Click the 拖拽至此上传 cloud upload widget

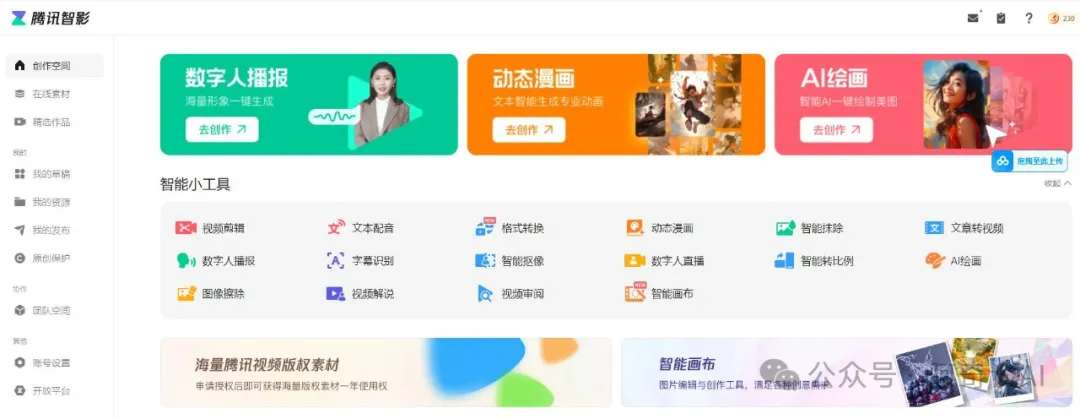tap(1030, 161)
